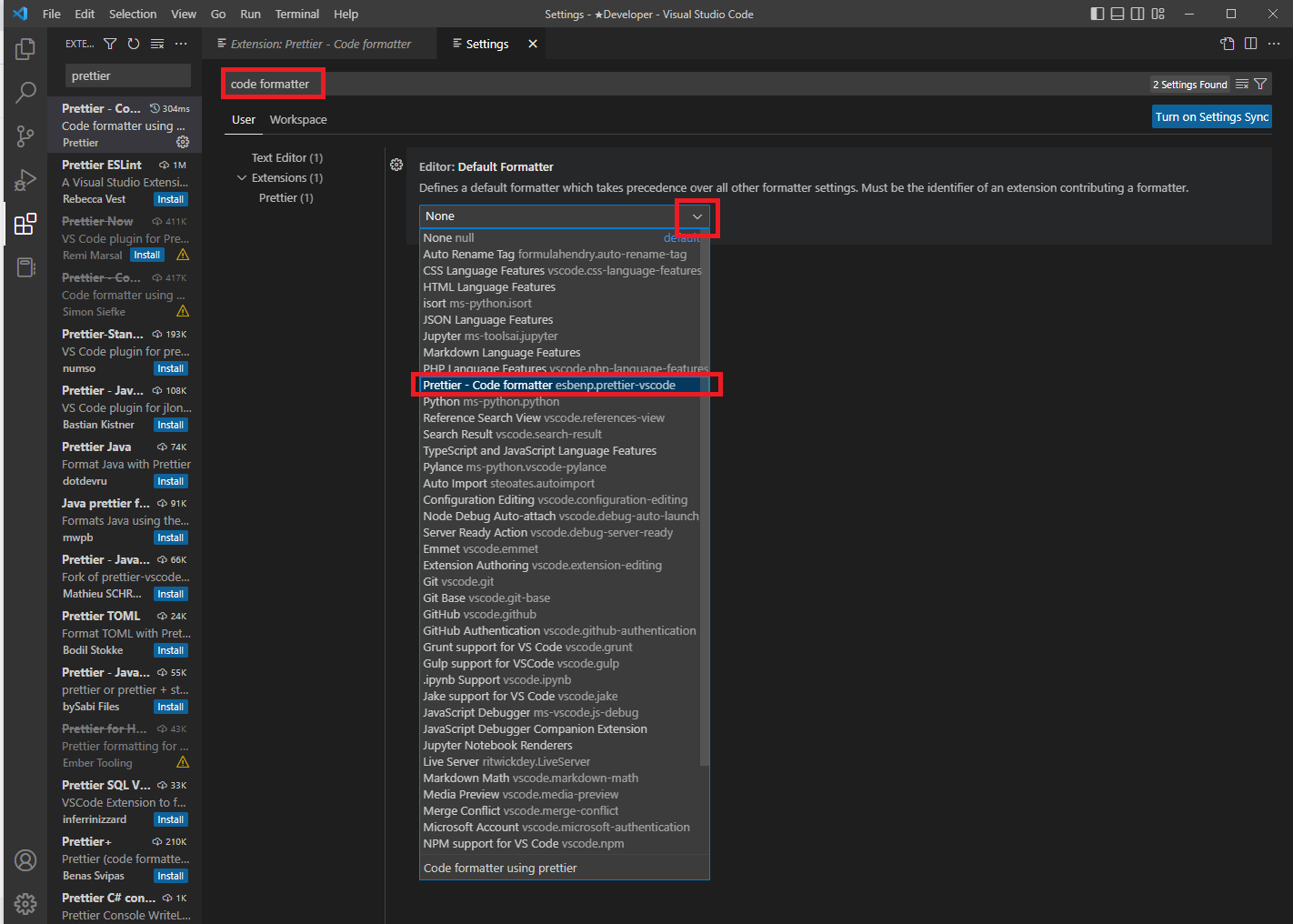Open the File menu

click(52, 14)
